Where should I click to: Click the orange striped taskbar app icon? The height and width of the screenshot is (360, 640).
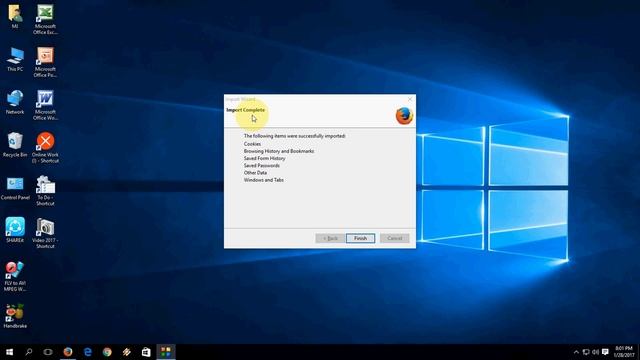[127, 352]
